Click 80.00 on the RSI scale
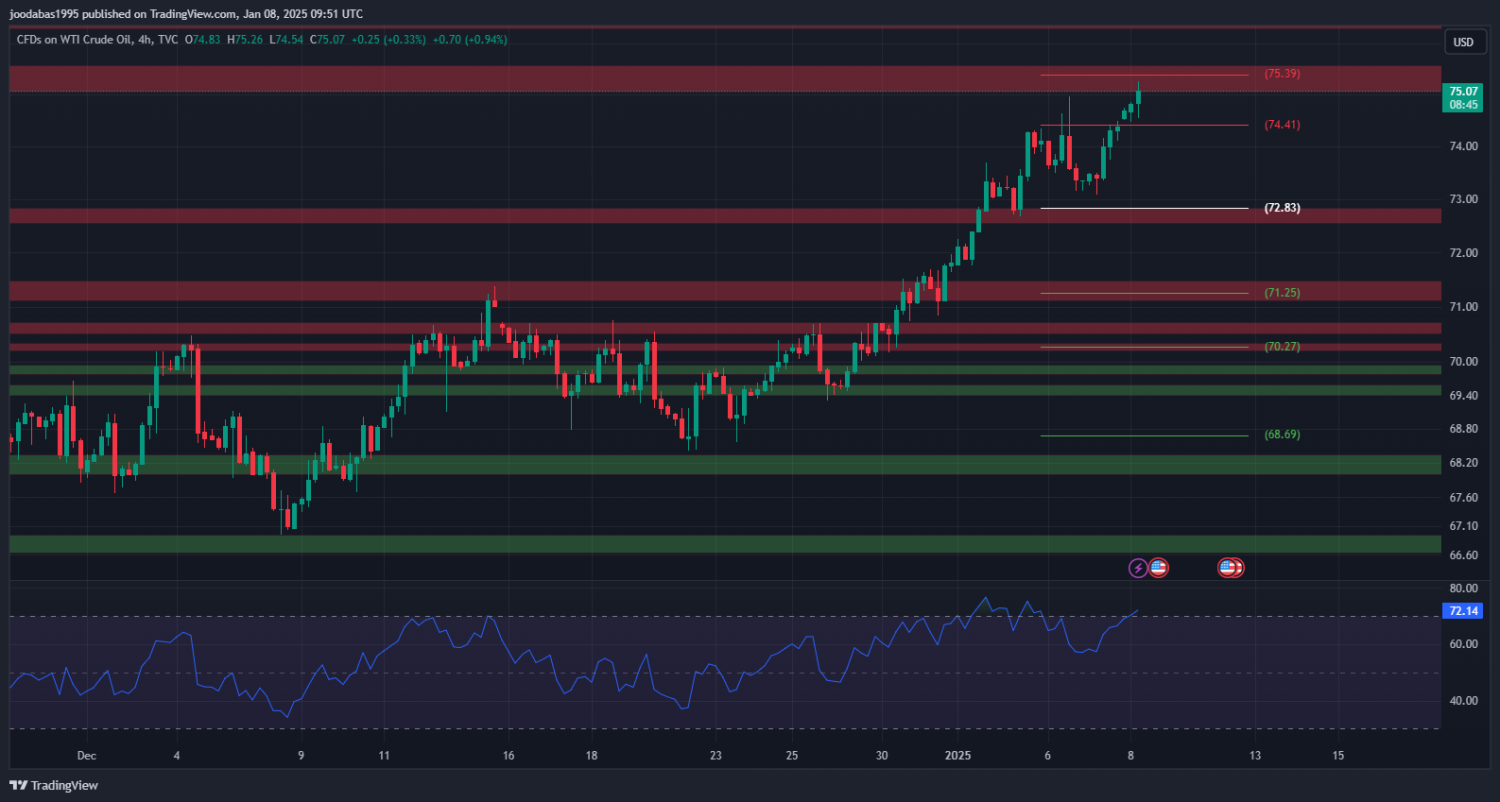Viewport: 1500px width, 802px height. click(x=1463, y=588)
